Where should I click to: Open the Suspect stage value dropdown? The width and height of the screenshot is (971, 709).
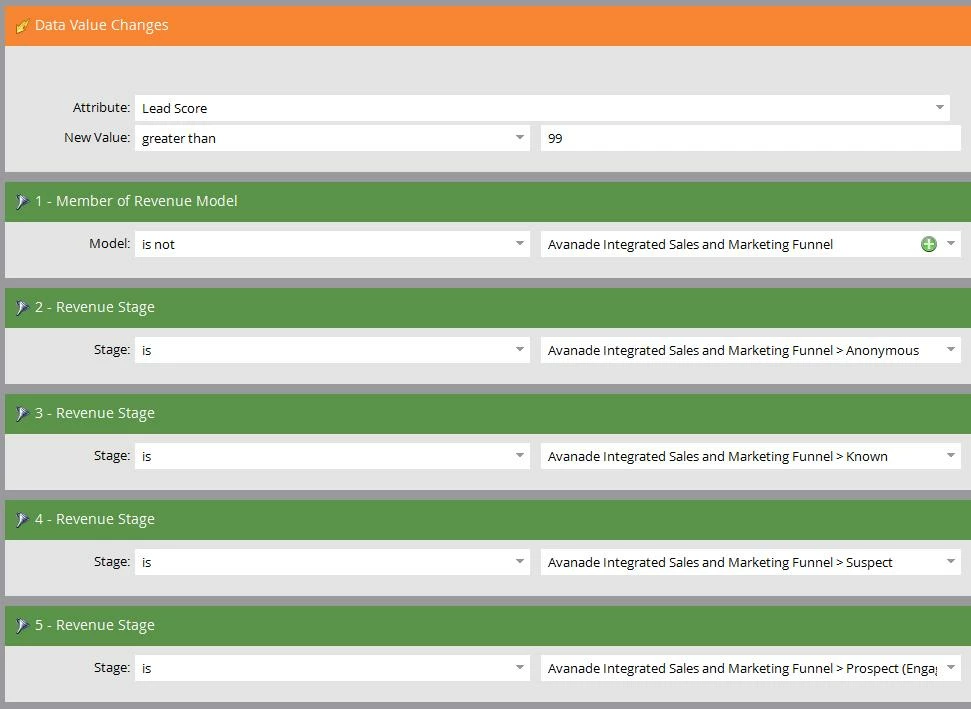951,561
